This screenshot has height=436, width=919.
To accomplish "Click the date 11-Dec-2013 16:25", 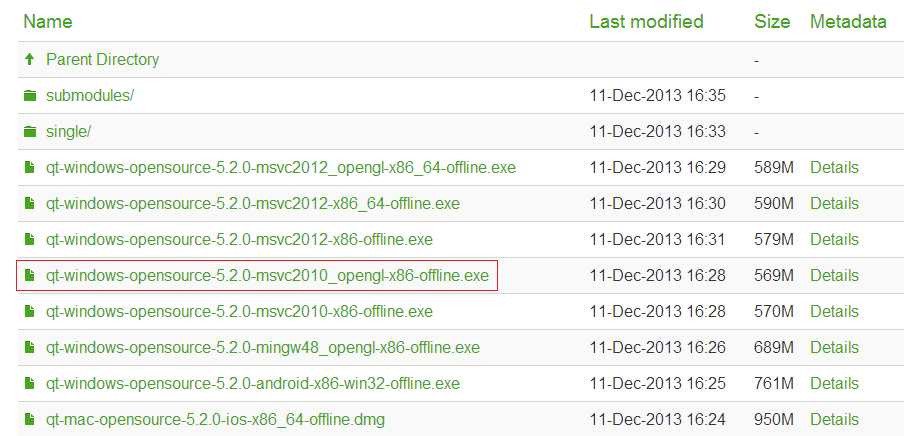I will coord(658,384).
